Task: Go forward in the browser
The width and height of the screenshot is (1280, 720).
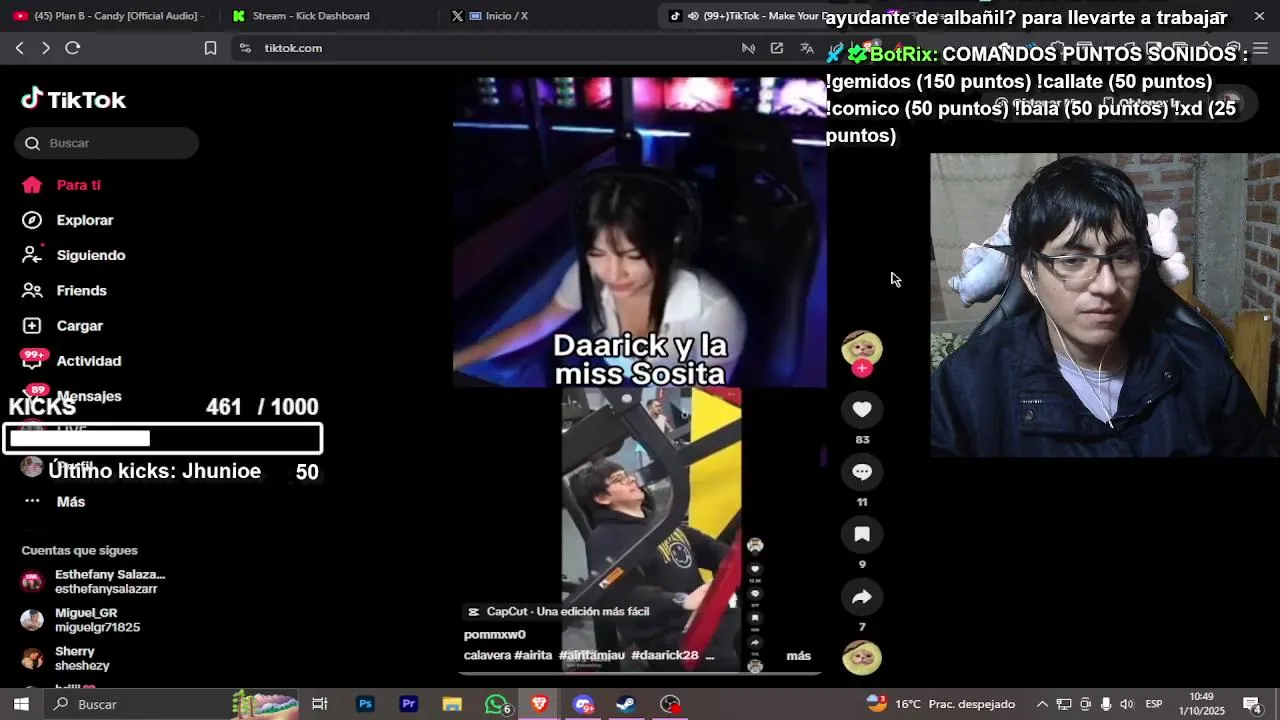Action: pos(45,48)
